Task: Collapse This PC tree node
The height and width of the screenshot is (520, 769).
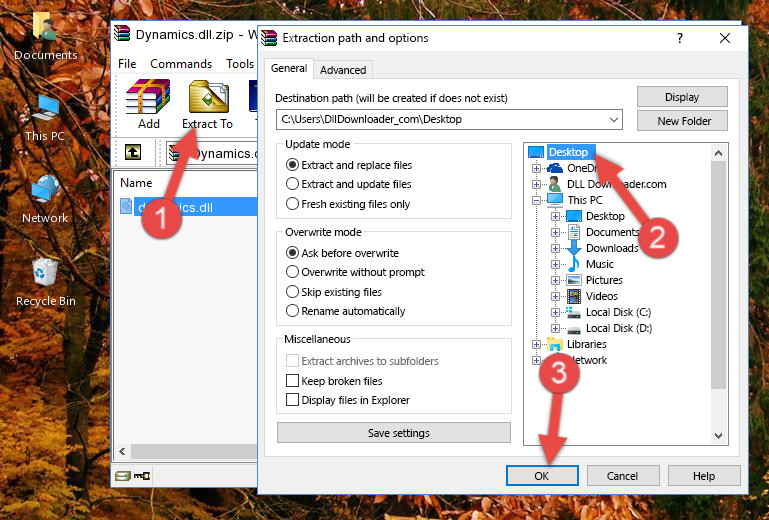Action: click(537, 200)
